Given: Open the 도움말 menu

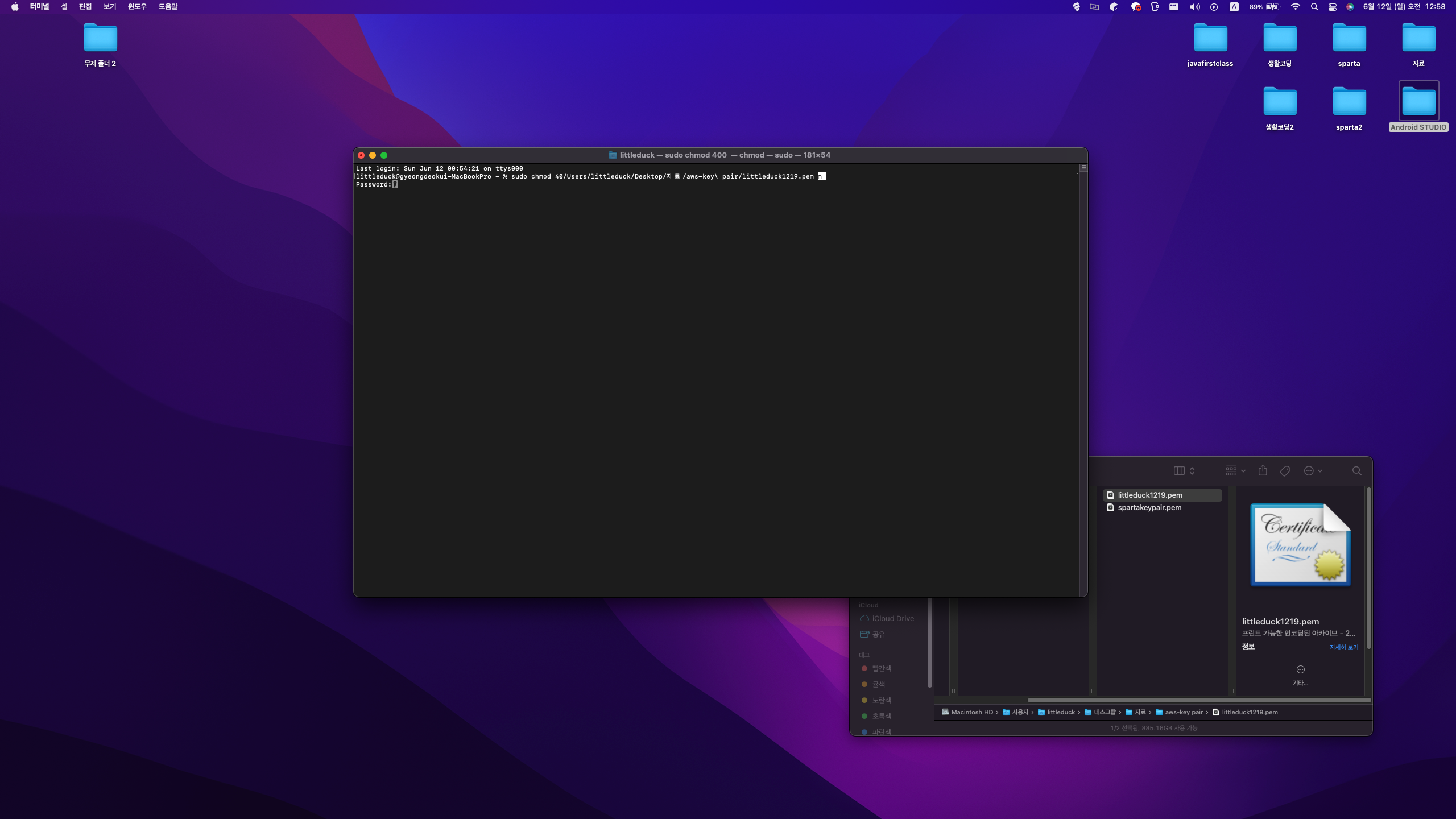Looking at the screenshot, I should (x=168, y=7).
